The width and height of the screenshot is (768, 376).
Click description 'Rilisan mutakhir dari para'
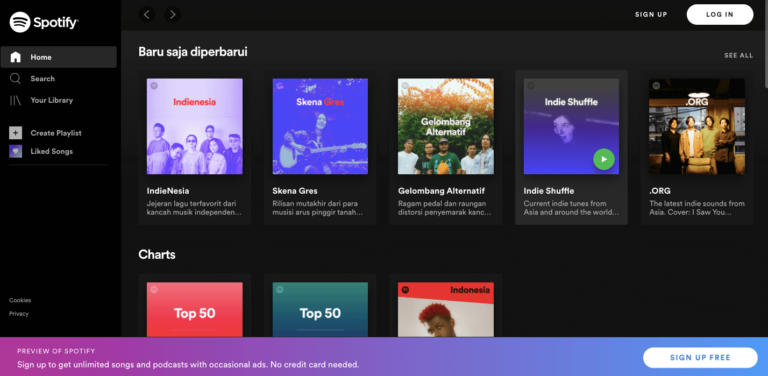[315, 204]
